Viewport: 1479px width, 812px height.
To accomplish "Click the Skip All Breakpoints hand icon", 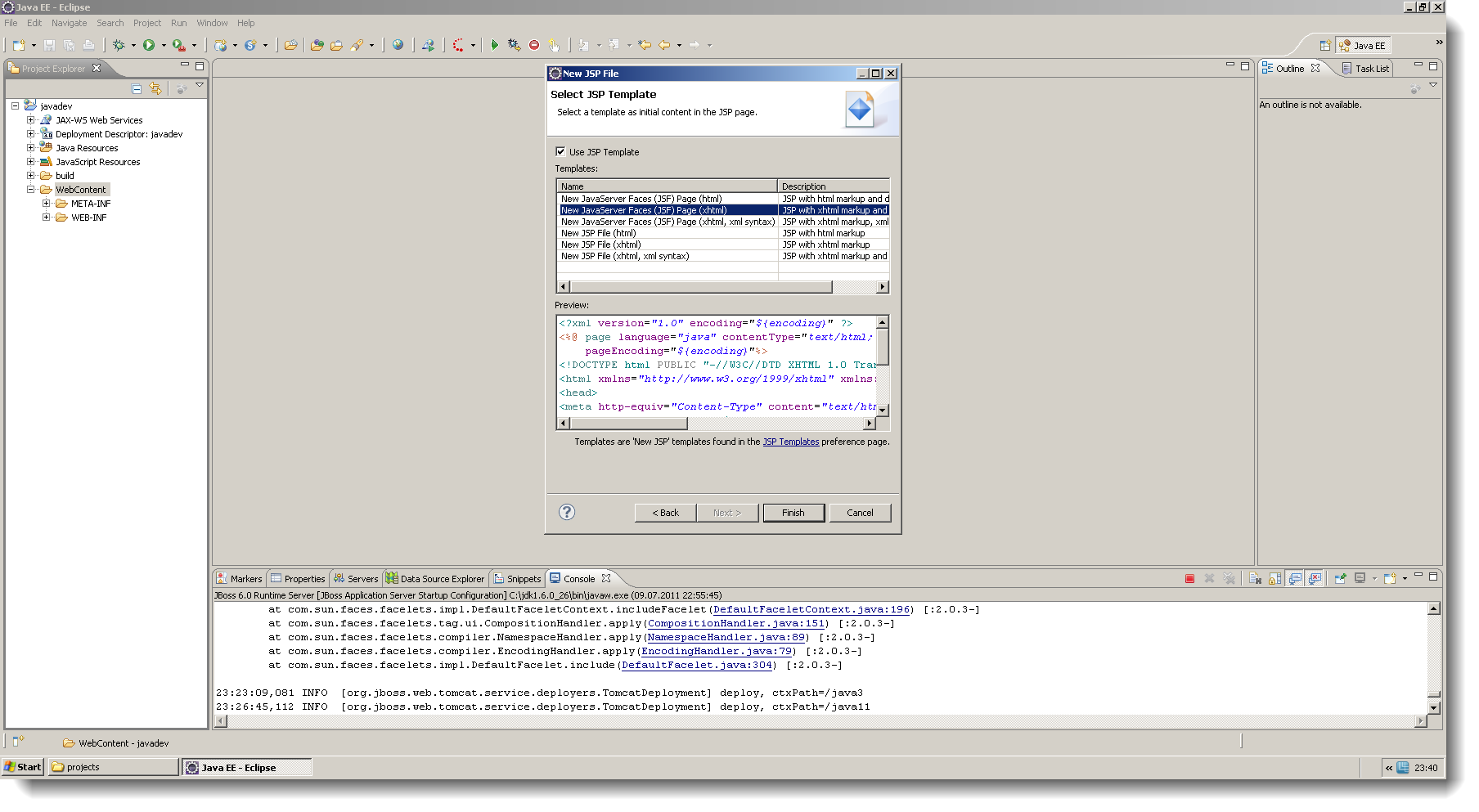I will tap(554, 45).
